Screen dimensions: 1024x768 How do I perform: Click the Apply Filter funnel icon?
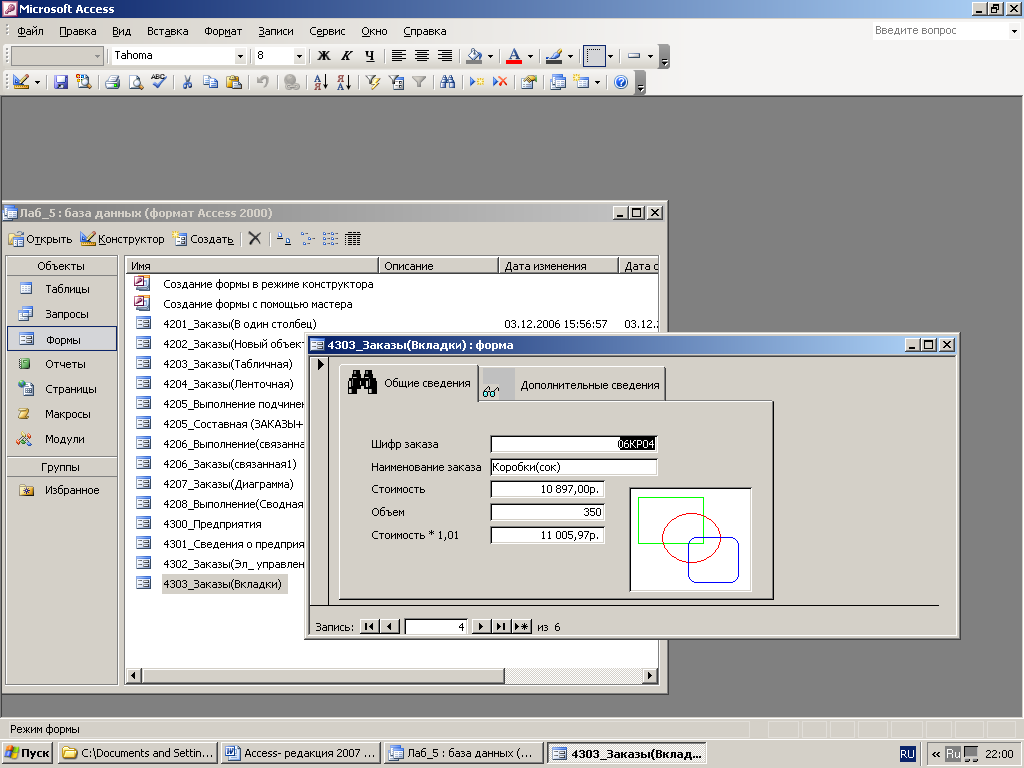419,82
